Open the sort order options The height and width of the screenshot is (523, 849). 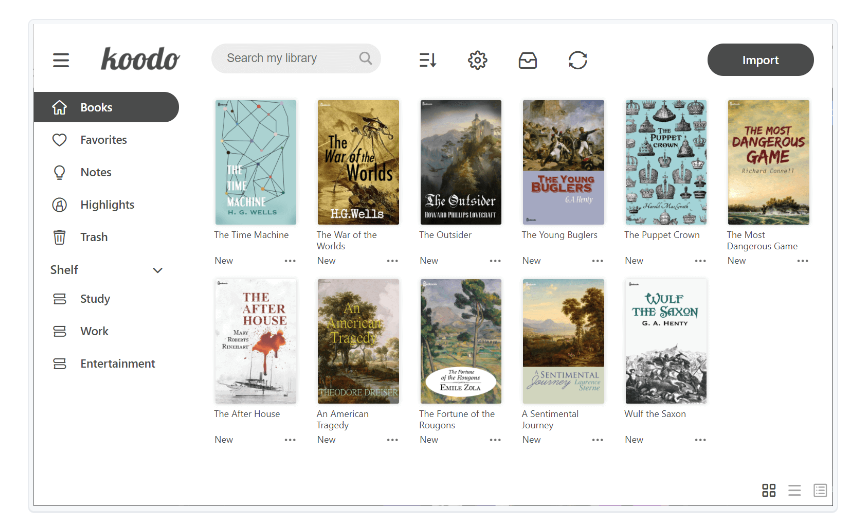(427, 60)
